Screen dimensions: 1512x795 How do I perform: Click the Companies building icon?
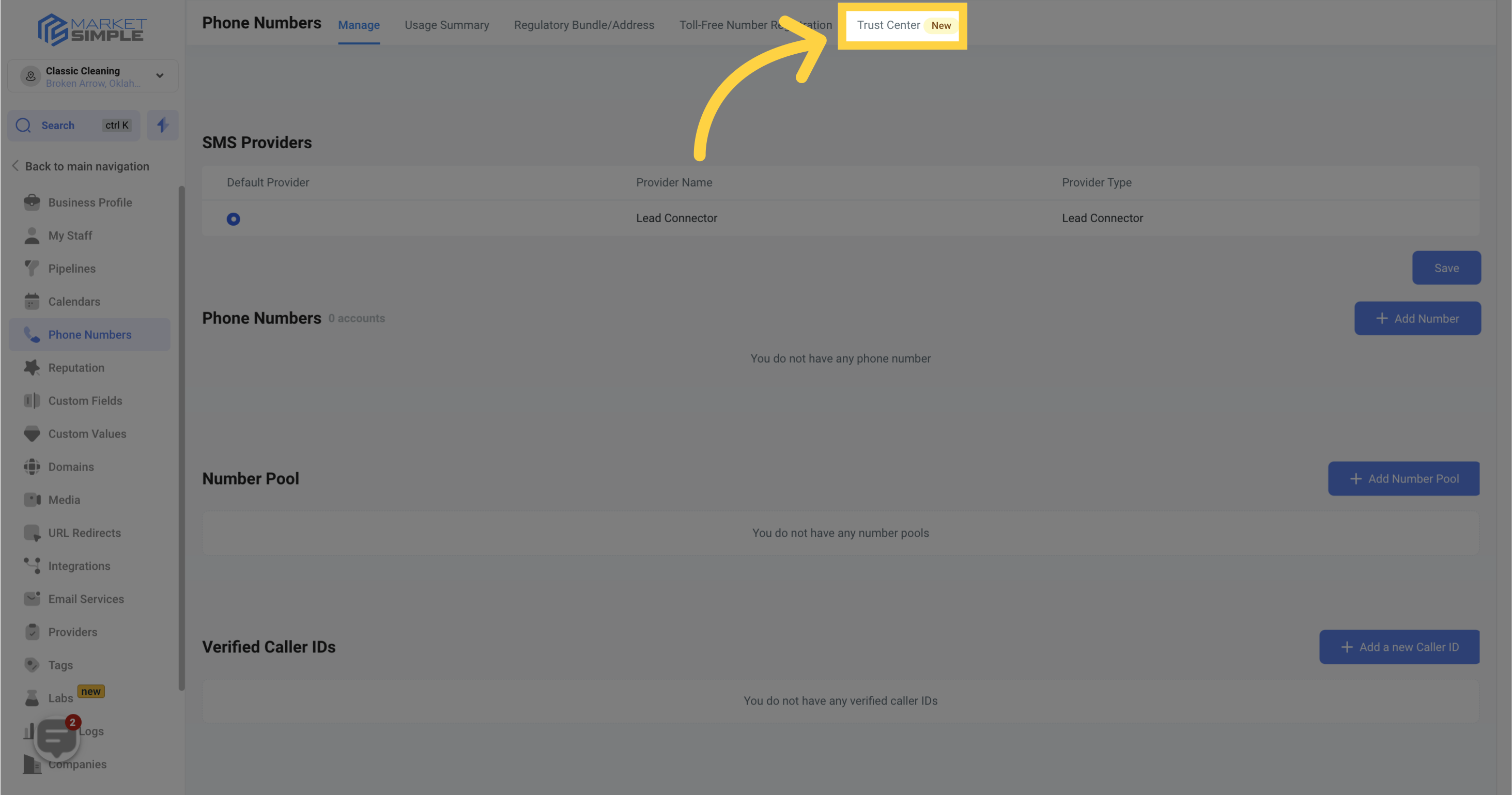point(32,764)
